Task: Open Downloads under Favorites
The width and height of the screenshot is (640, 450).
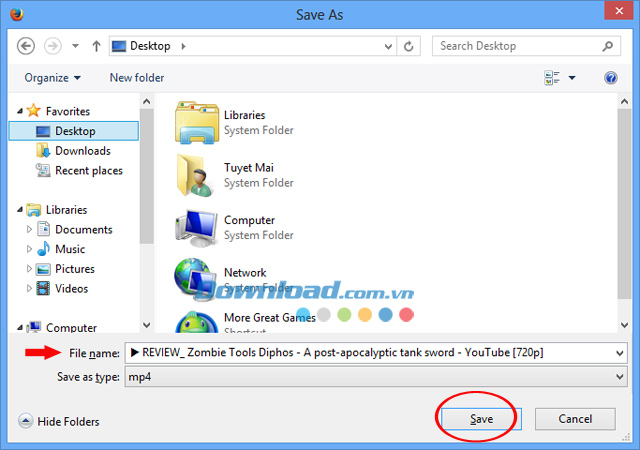Action: (x=83, y=151)
